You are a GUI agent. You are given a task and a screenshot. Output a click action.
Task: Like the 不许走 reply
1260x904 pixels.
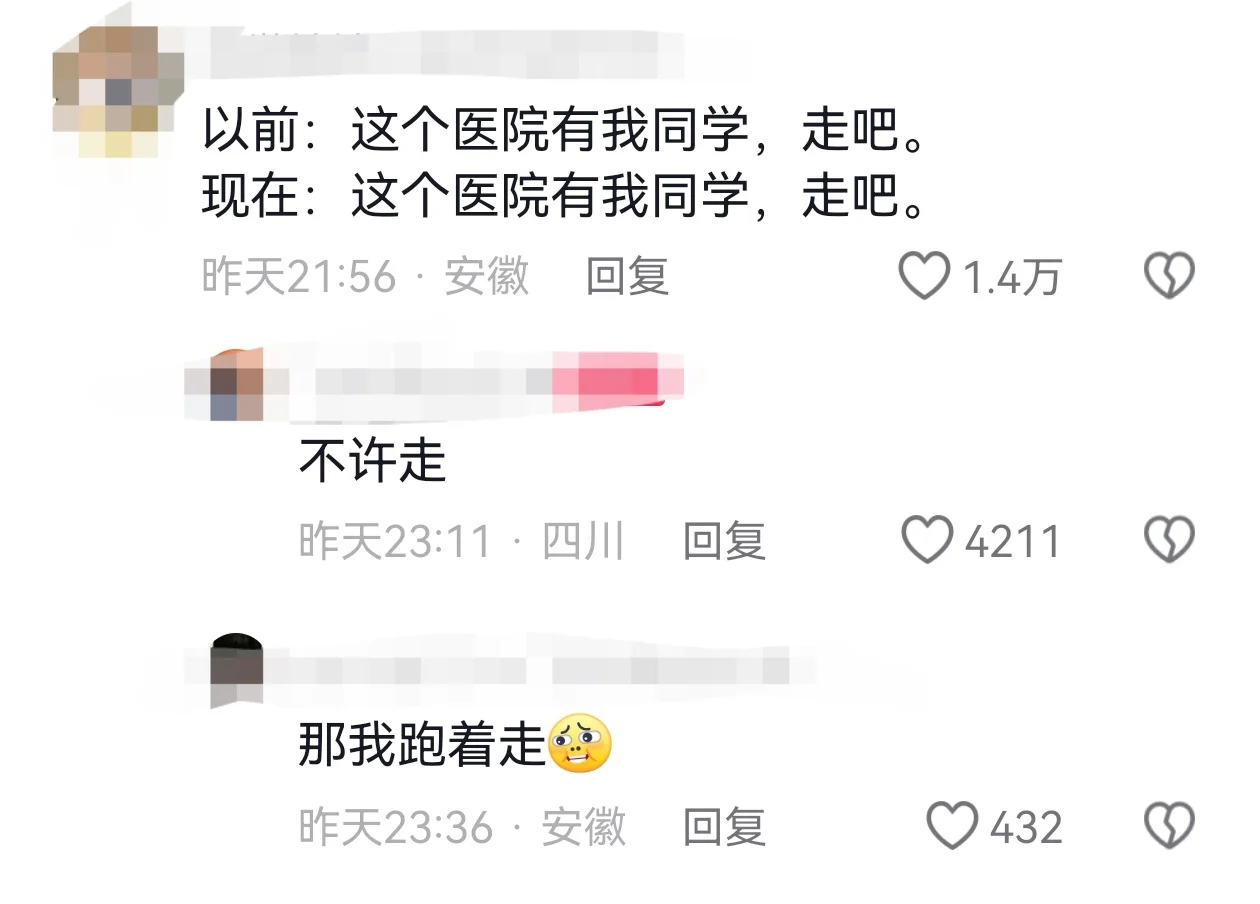point(927,540)
